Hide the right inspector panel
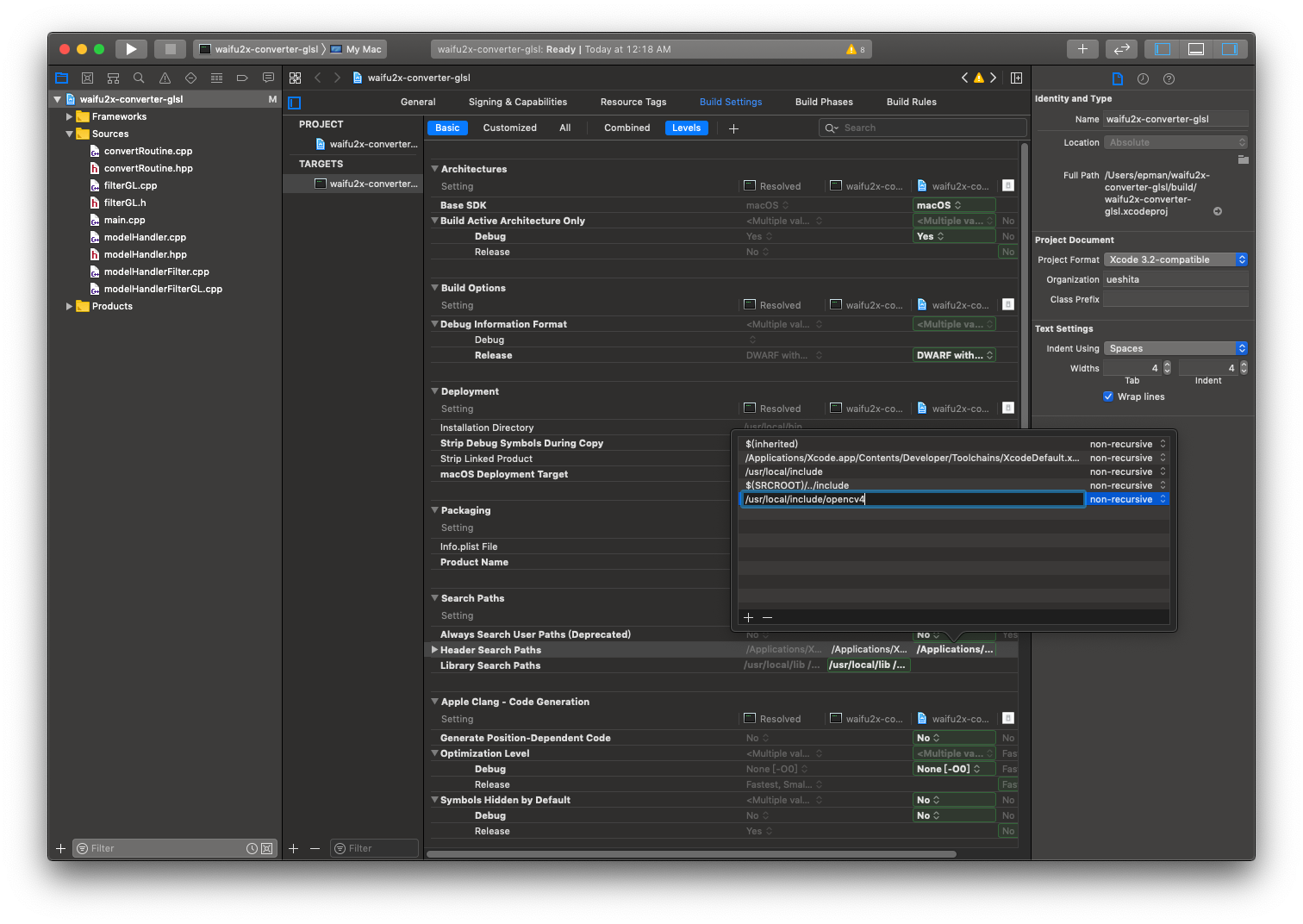Screen dimensions: 1303x924 (1229, 49)
